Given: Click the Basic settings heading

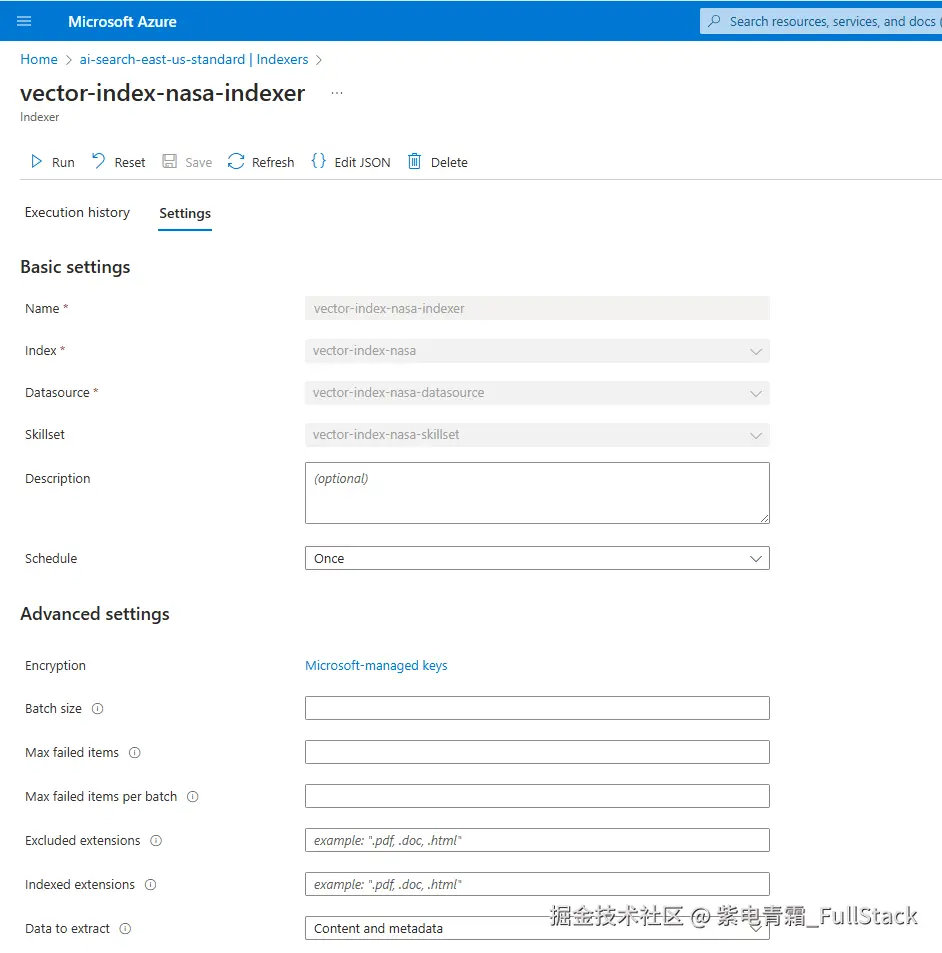Looking at the screenshot, I should (75, 267).
